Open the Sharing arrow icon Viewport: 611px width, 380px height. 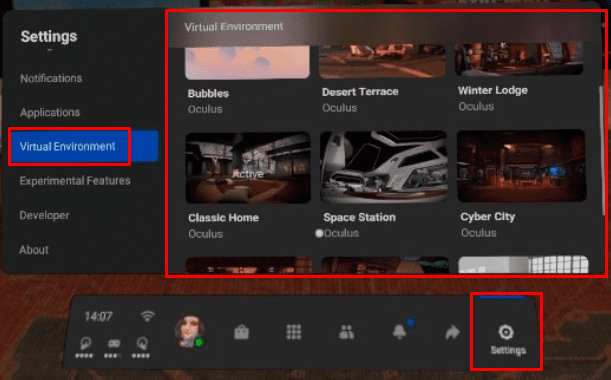tap(452, 332)
